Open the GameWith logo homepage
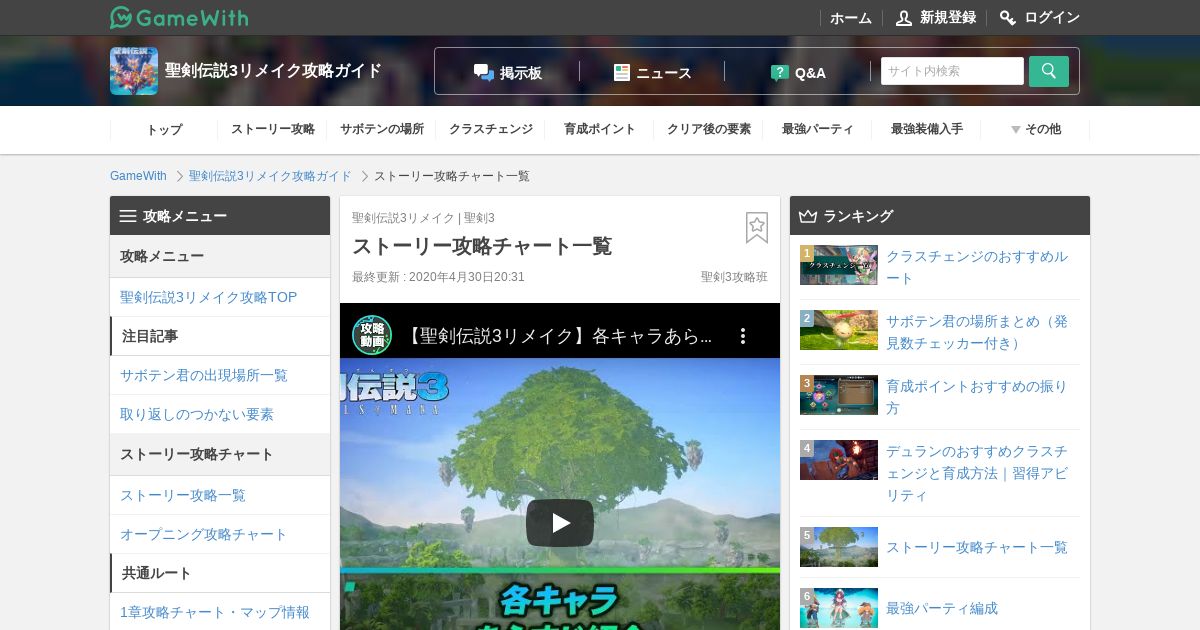1200x630 pixels. [x=179, y=17]
